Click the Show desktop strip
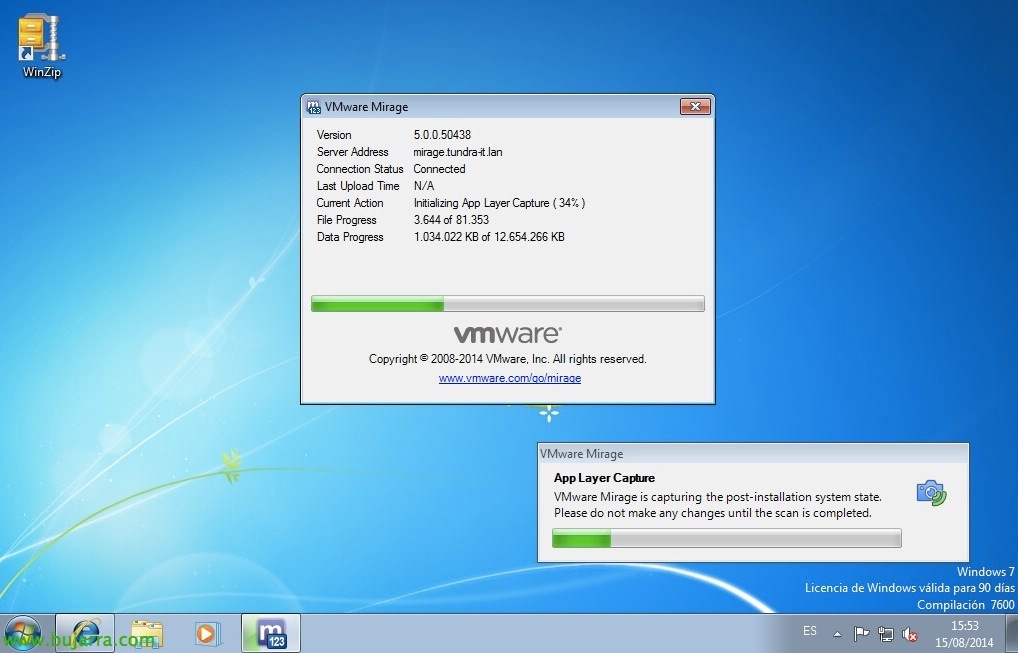1018x653 pixels. click(1012, 634)
